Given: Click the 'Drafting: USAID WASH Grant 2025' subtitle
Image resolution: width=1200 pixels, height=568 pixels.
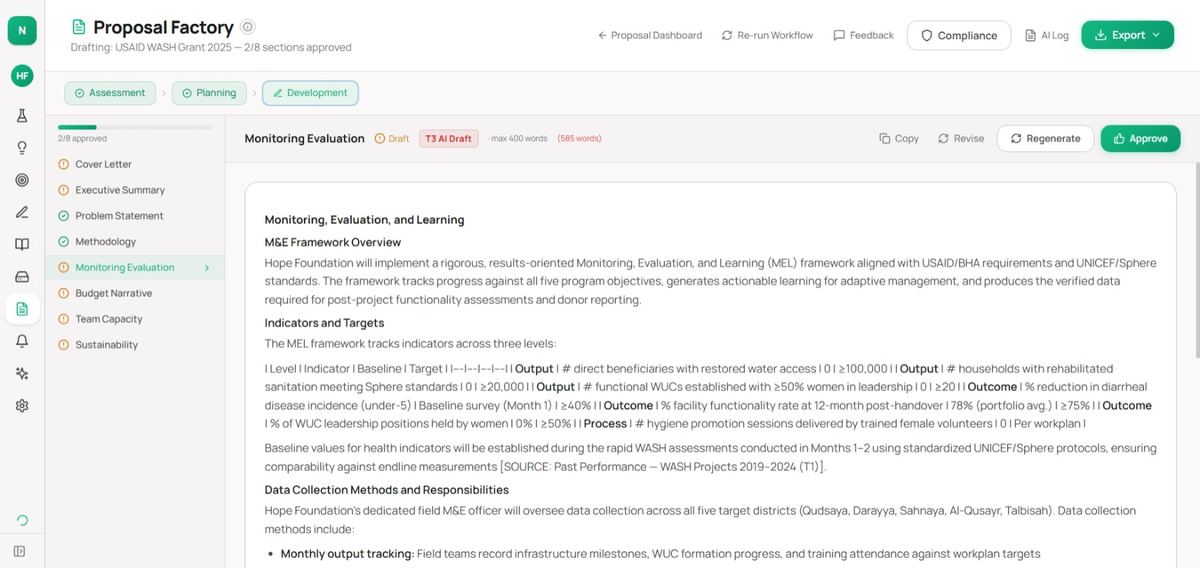Looking at the screenshot, I should point(155,47).
